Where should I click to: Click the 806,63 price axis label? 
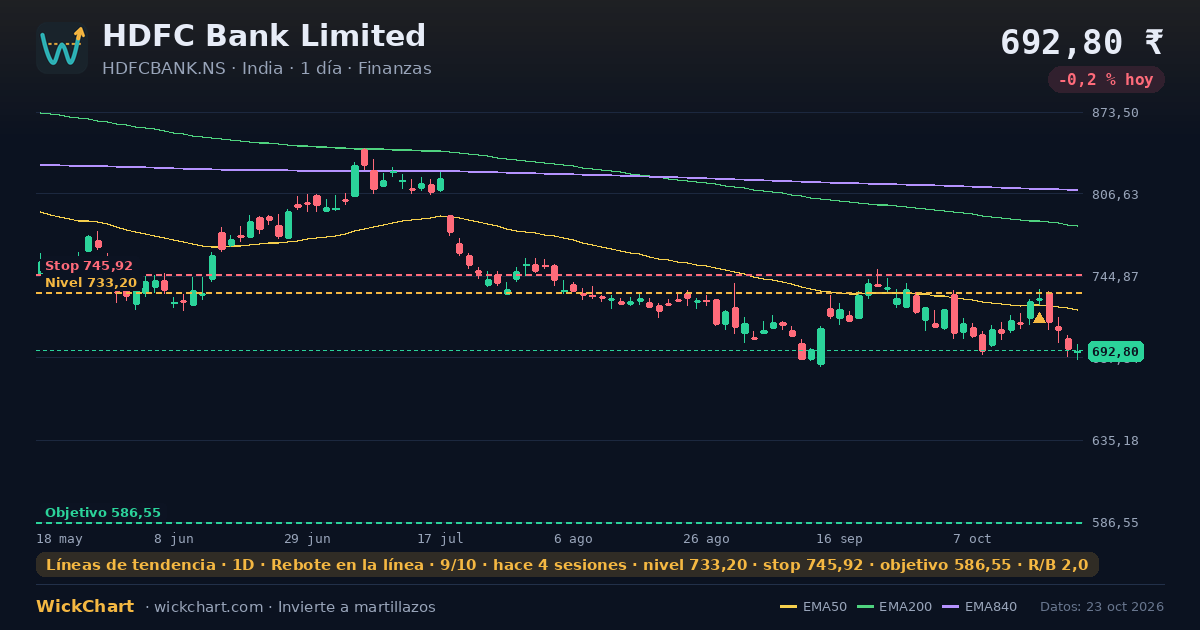(x=1115, y=195)
